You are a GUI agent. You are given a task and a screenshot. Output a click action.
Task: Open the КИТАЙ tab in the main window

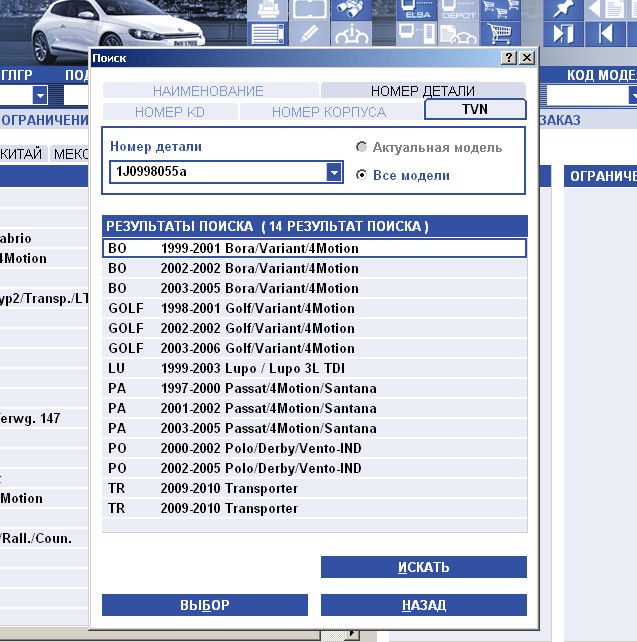tap(23, 154)
